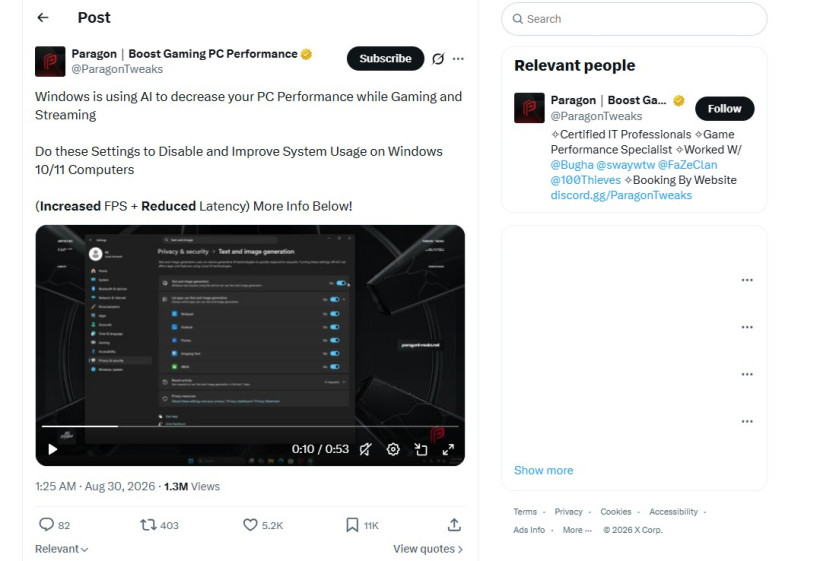820x561 pixels.
Task: Bookmark the post with the bookmark icon
Action: click(x=352, y=524)
